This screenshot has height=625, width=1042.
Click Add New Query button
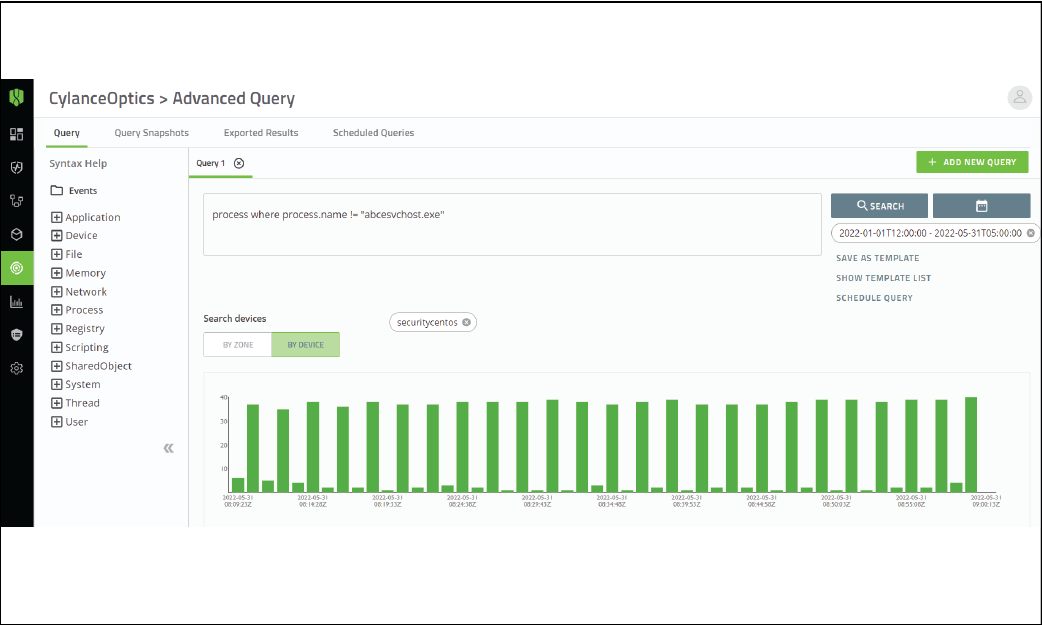coord(972,162)
